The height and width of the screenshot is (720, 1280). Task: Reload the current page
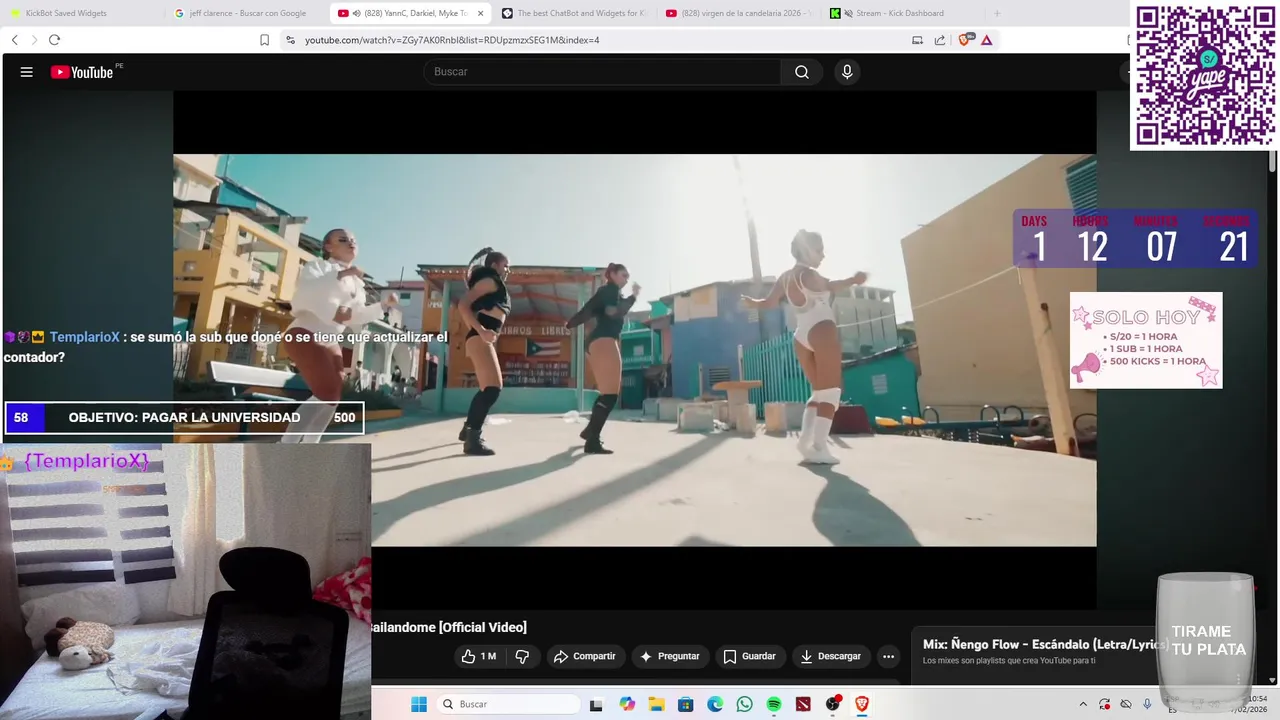[54, 40]
